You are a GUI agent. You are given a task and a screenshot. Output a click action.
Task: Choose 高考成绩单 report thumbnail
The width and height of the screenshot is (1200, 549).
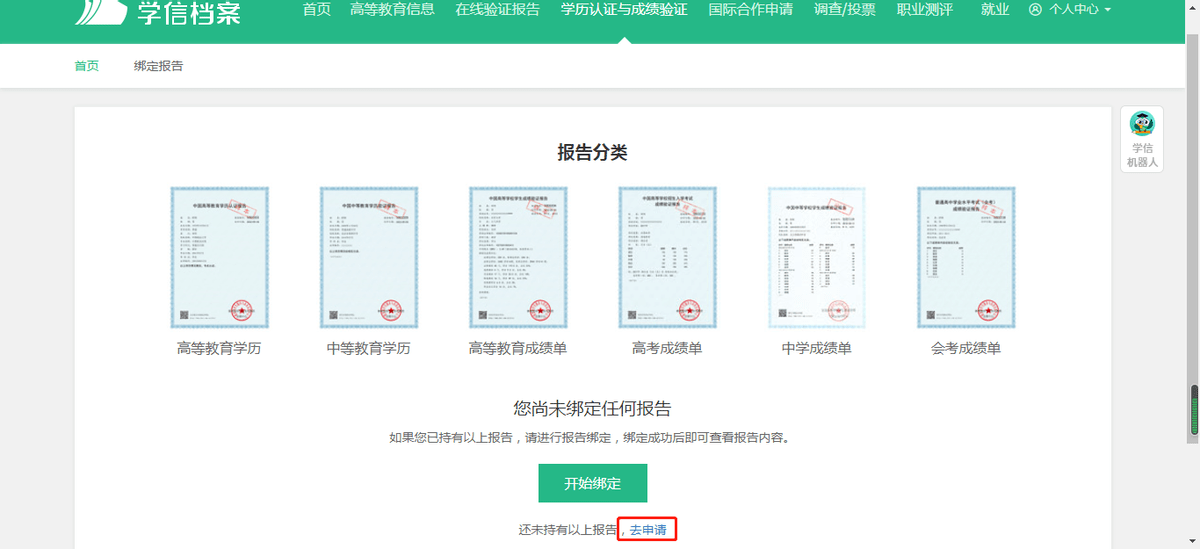pos(667,257)
